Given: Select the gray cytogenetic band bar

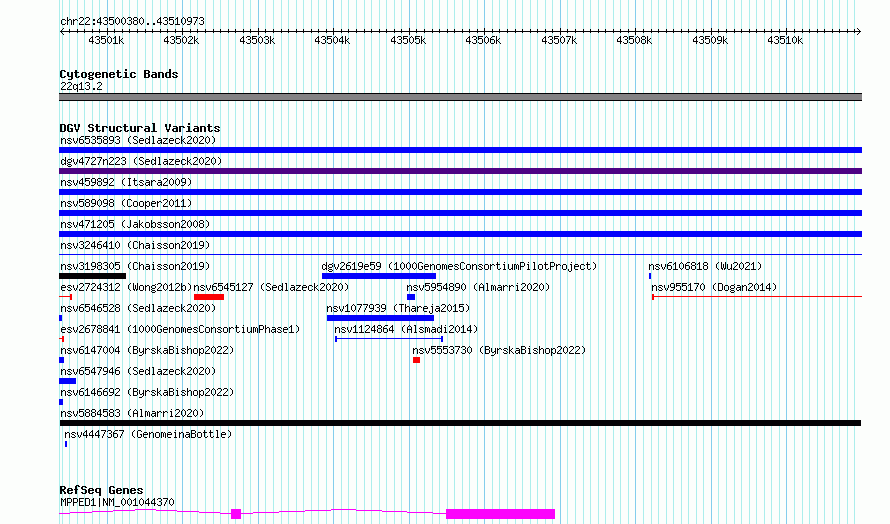Looking at the screenshot, I should pos(460,97).
